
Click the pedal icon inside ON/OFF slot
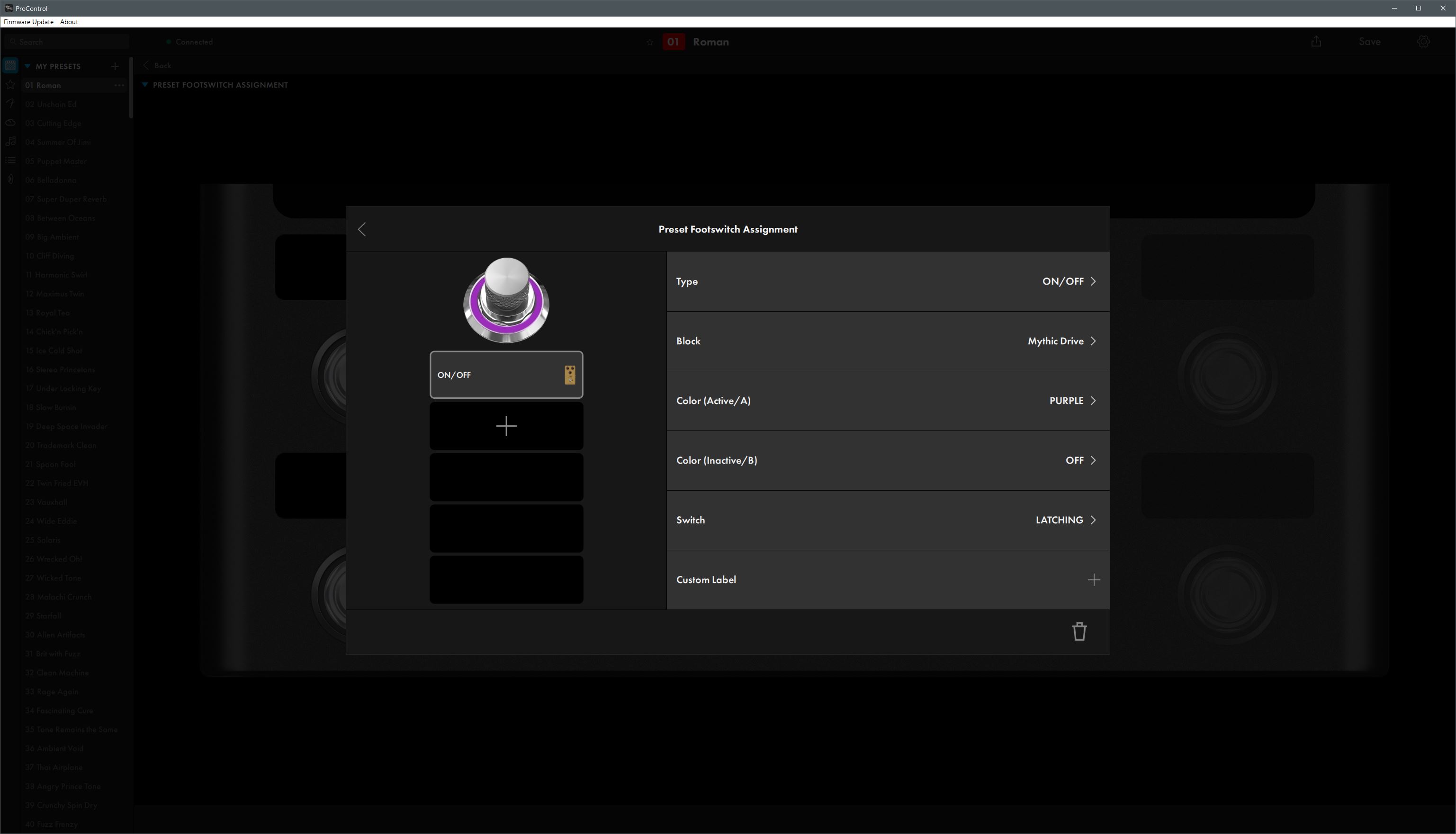coord(570,375)
